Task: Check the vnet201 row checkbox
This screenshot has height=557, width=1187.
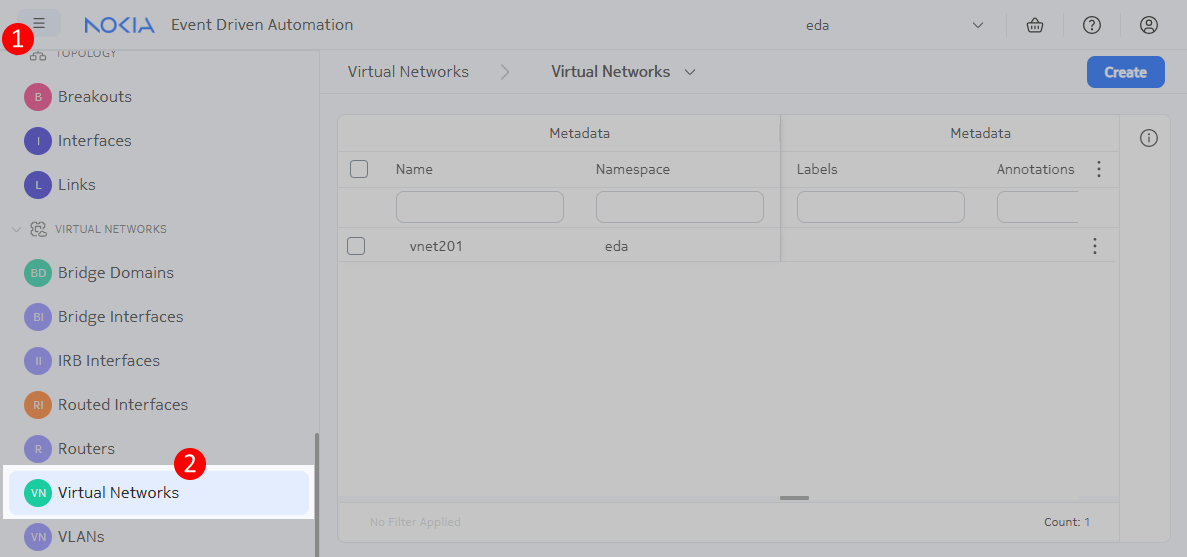Action: tap(356, 246)
